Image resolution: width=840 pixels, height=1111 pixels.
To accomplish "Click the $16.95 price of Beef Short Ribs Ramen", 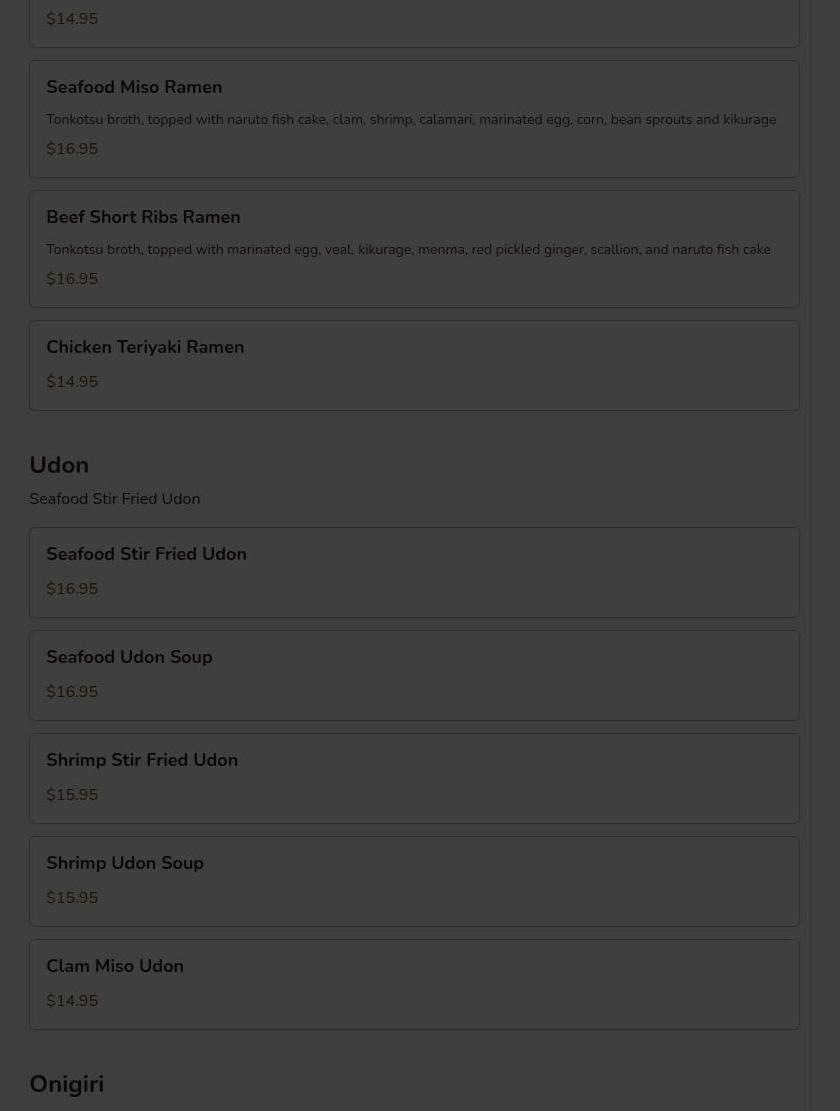I will pyautogui.click(x=72, y=278).
